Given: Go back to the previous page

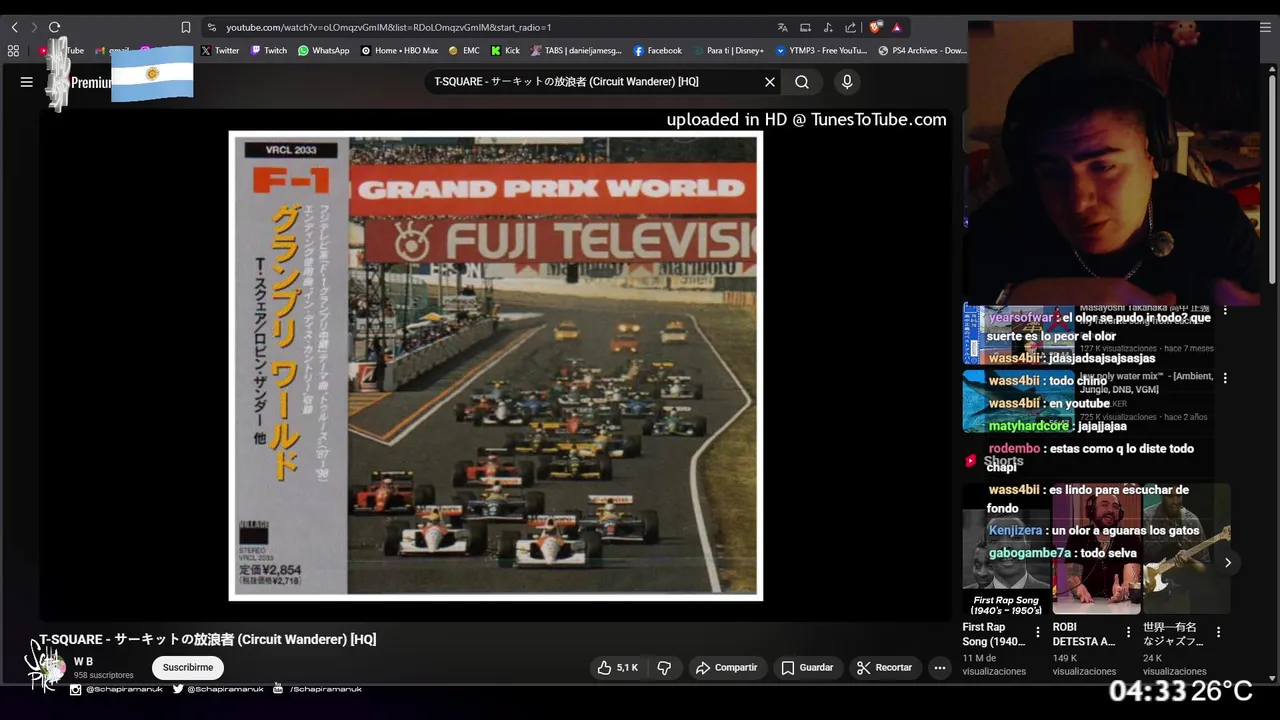Looking at the screenshot, I should [x=15, y=27].
